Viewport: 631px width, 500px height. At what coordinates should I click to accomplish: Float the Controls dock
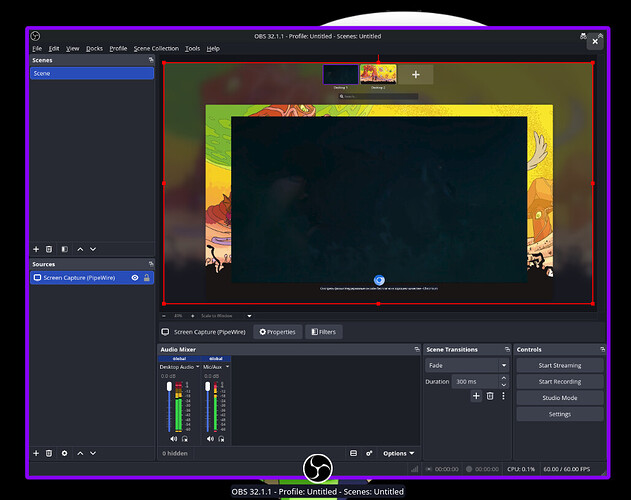[602, 349]
